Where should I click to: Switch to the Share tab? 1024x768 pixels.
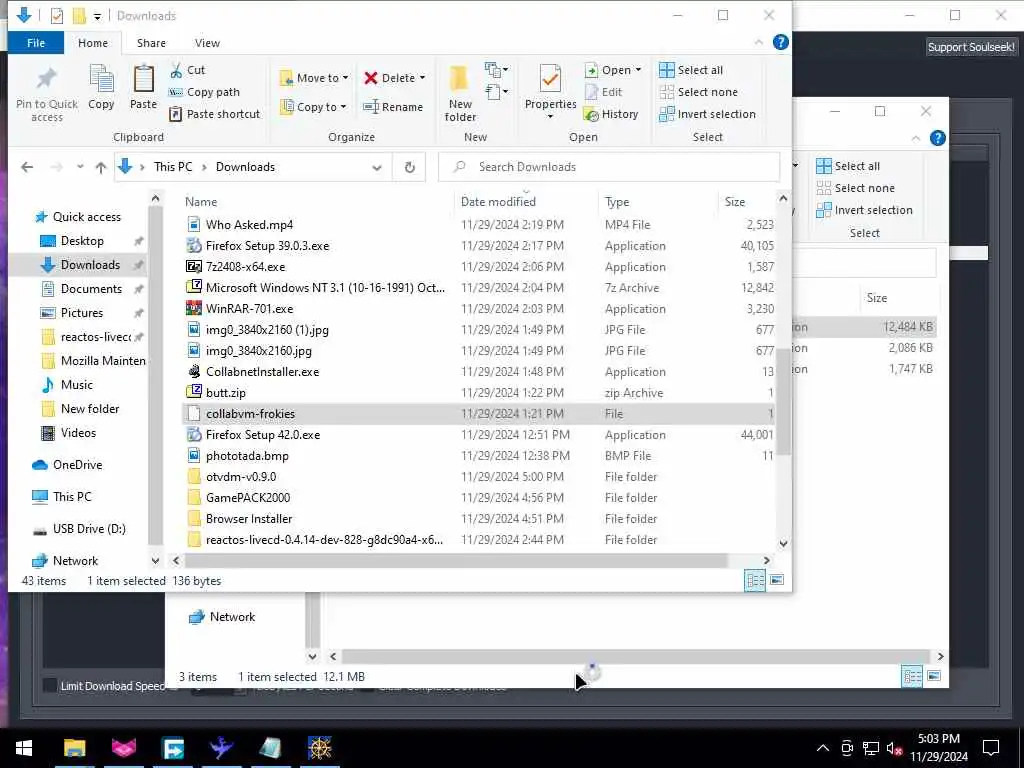click(x=151, y=43)
